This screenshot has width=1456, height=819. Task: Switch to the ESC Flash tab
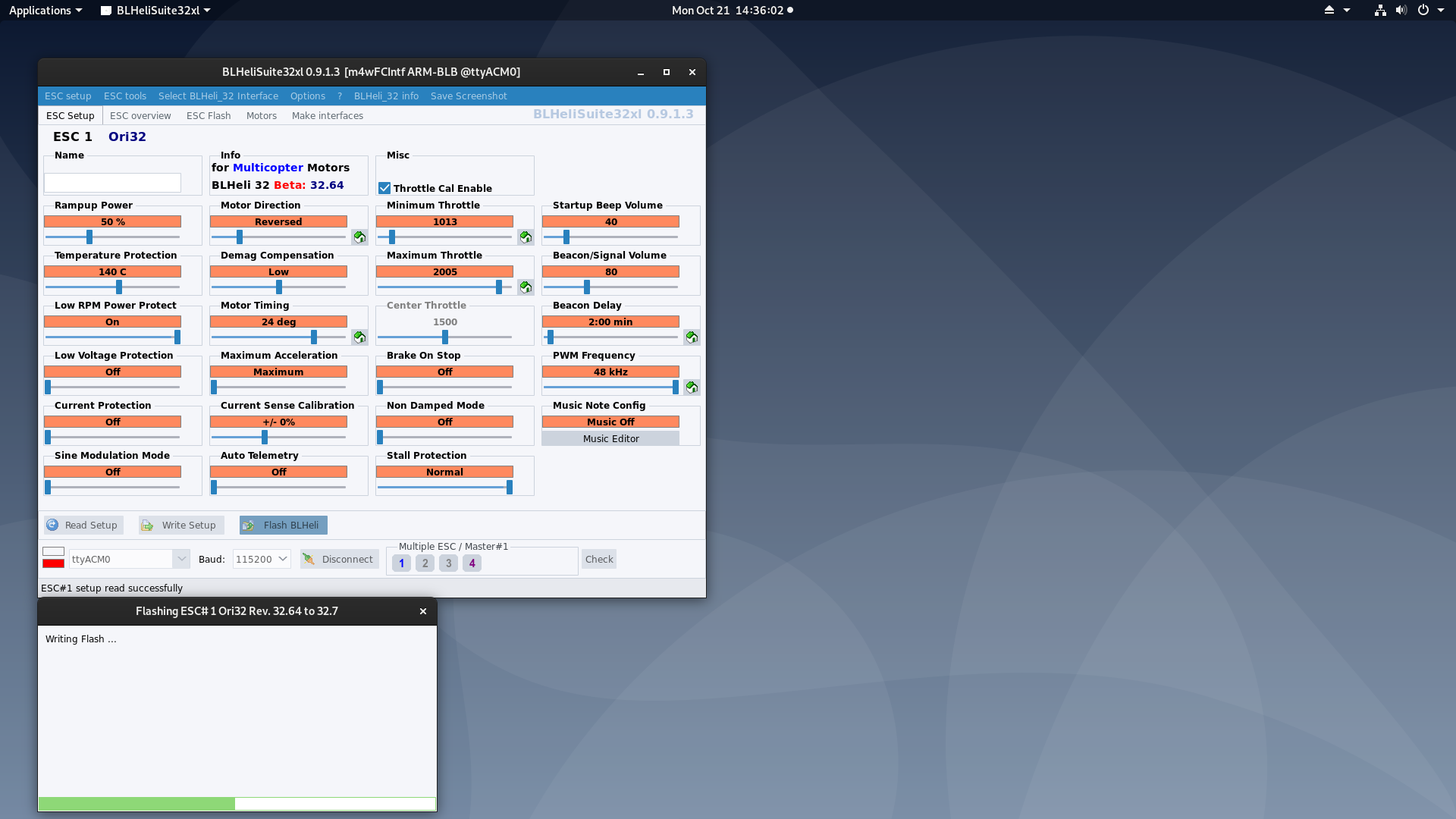click(209, 116)
